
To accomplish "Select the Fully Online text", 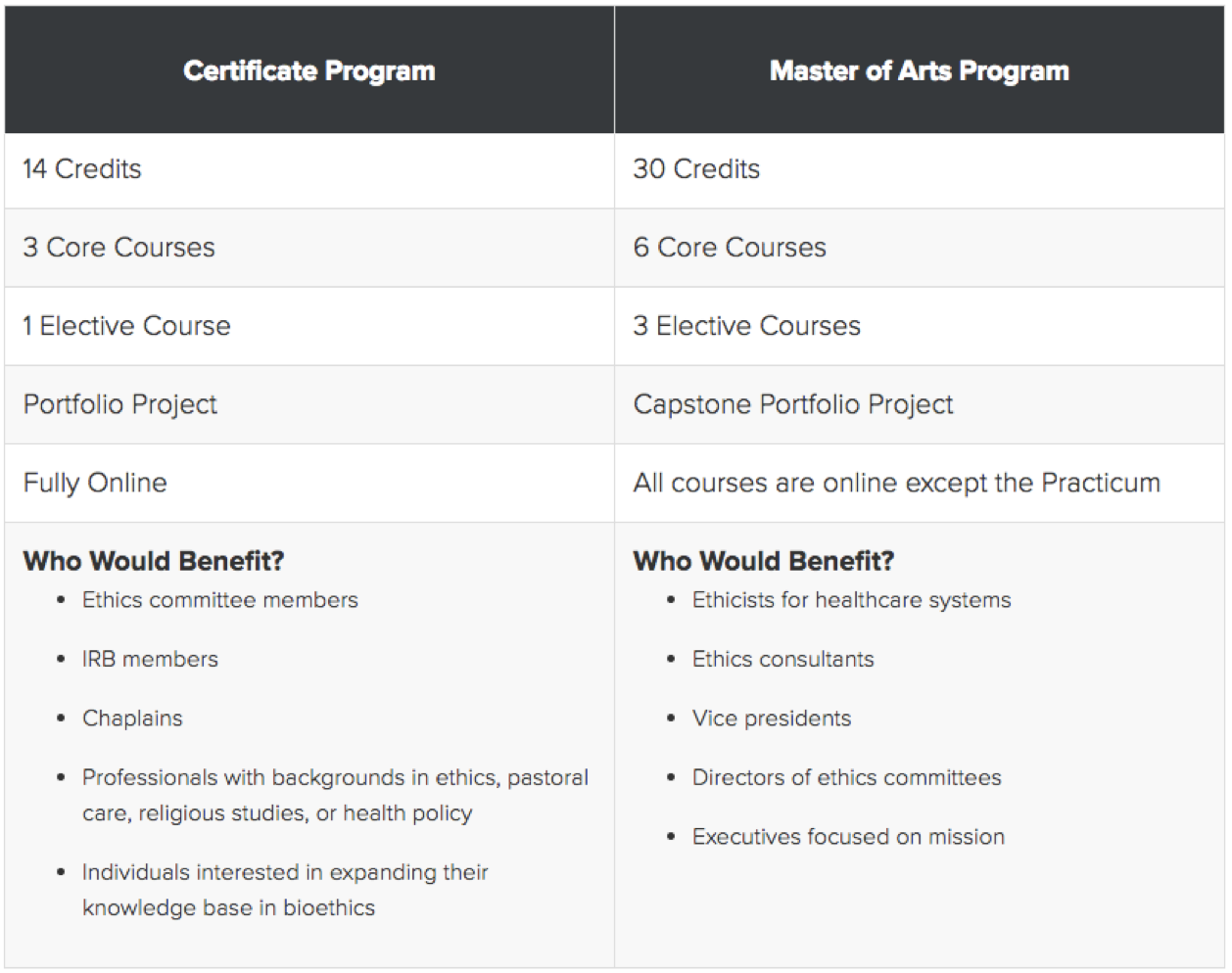I will (x=95, y=483).
